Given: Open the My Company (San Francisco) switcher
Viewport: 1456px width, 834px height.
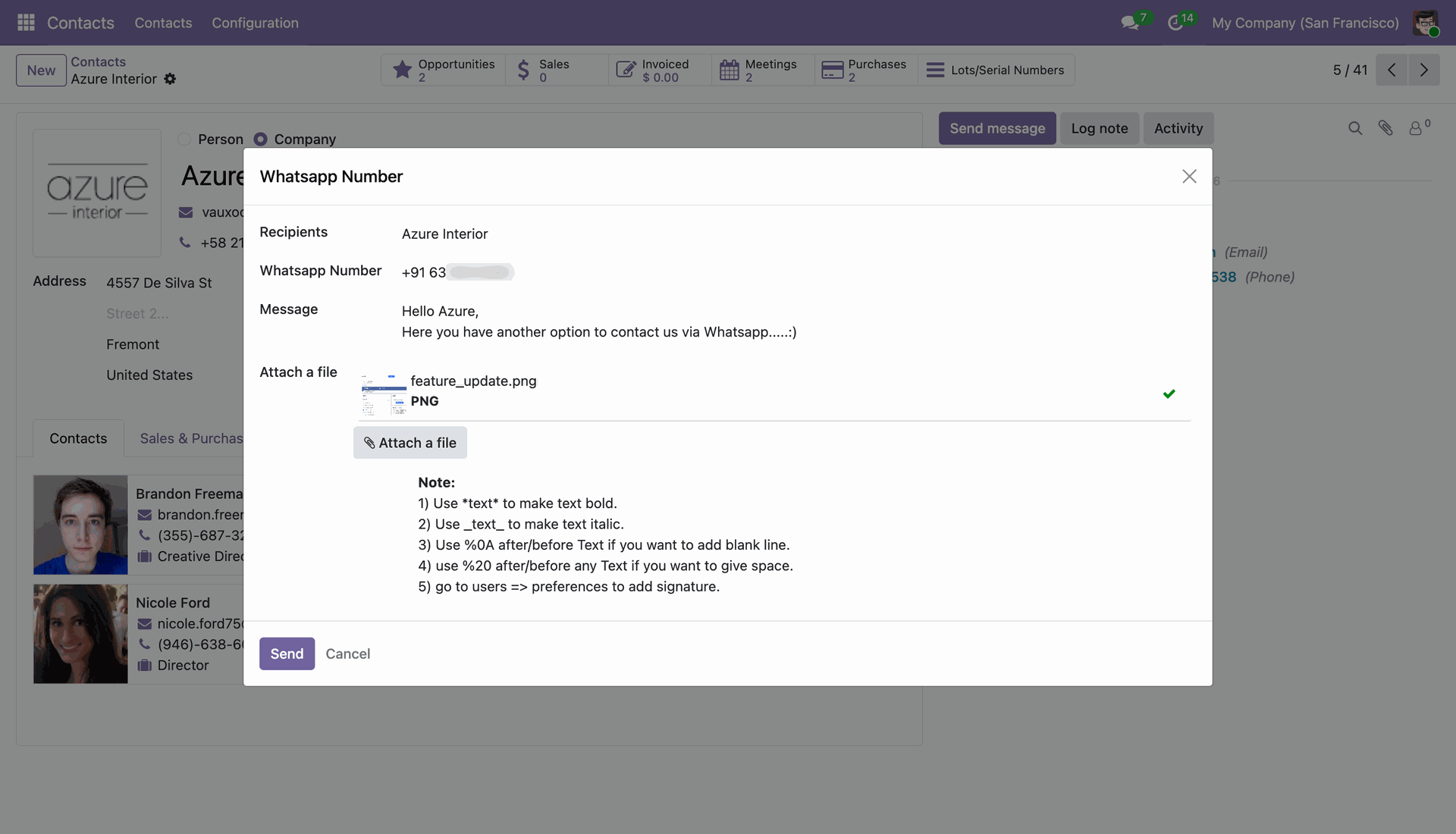Looking at the screenshot, I should click(x=1305, y=23).
